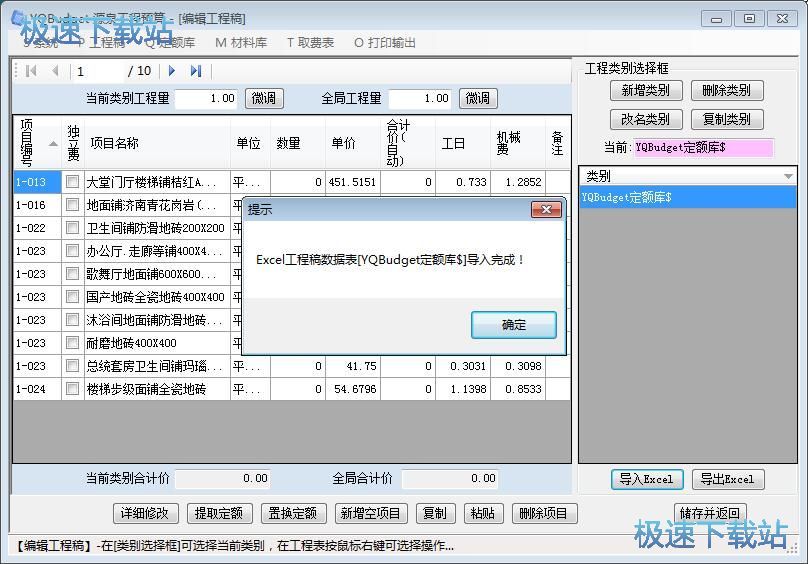Go to first record navigator icon
808x564 pixels.
[x=31, y=71]
